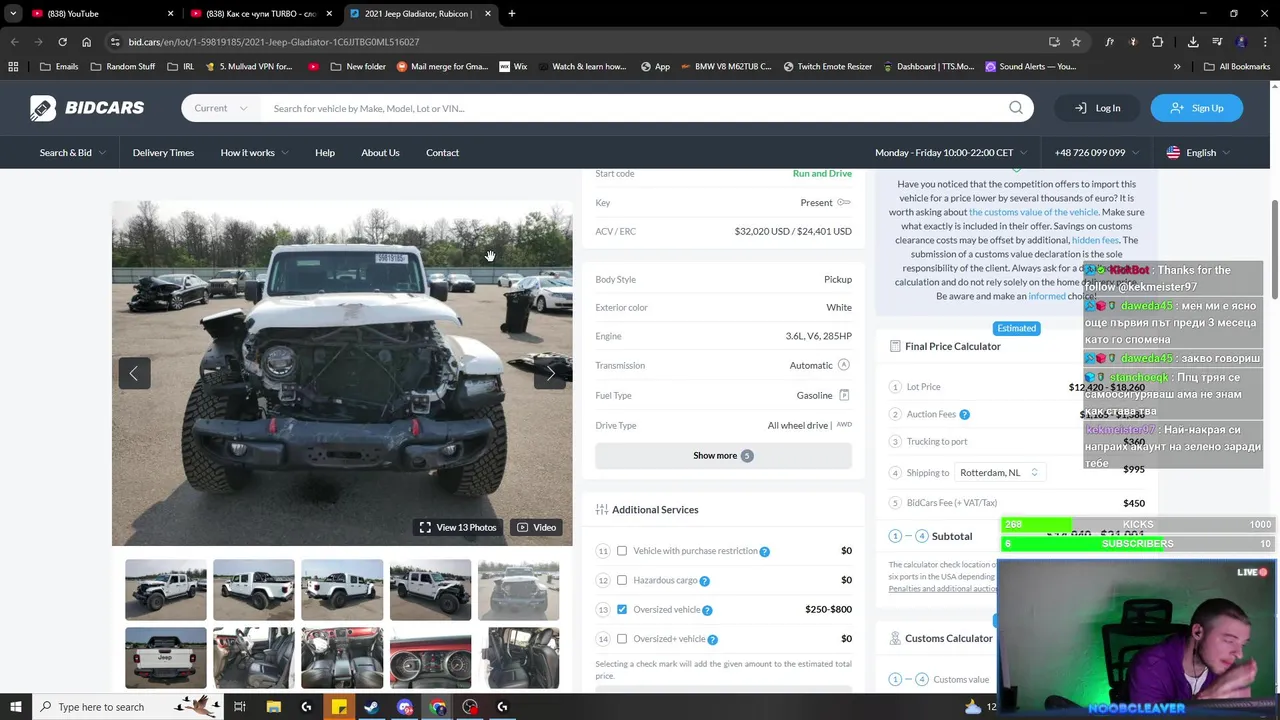Enable Hazardous cargo checkbox
Image resolution: width=1280 pixels, height=720 pixels.
(x=622, y=580)
